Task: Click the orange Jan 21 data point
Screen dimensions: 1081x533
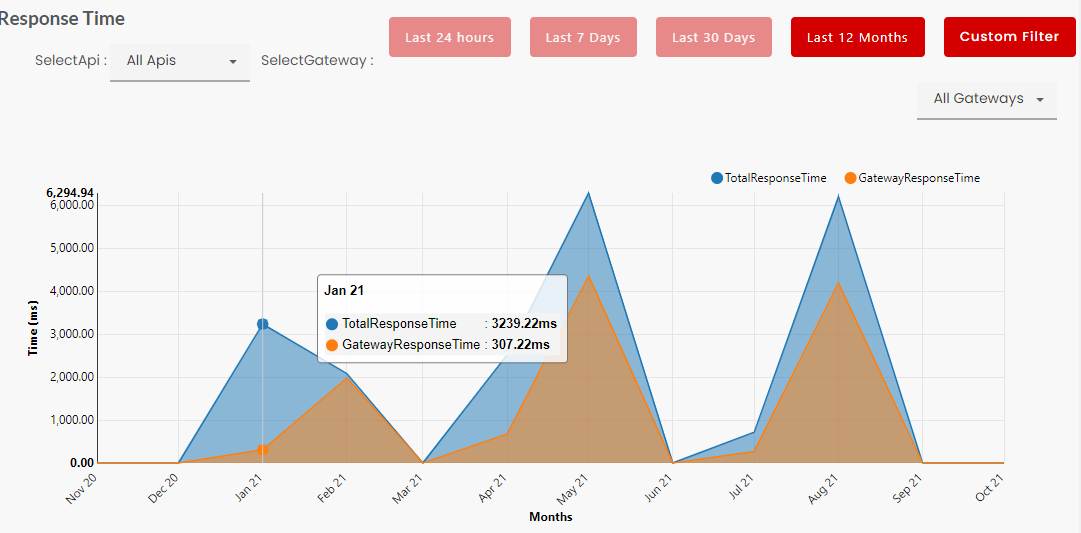Action: pyautogui.click(x=262, y=450)
